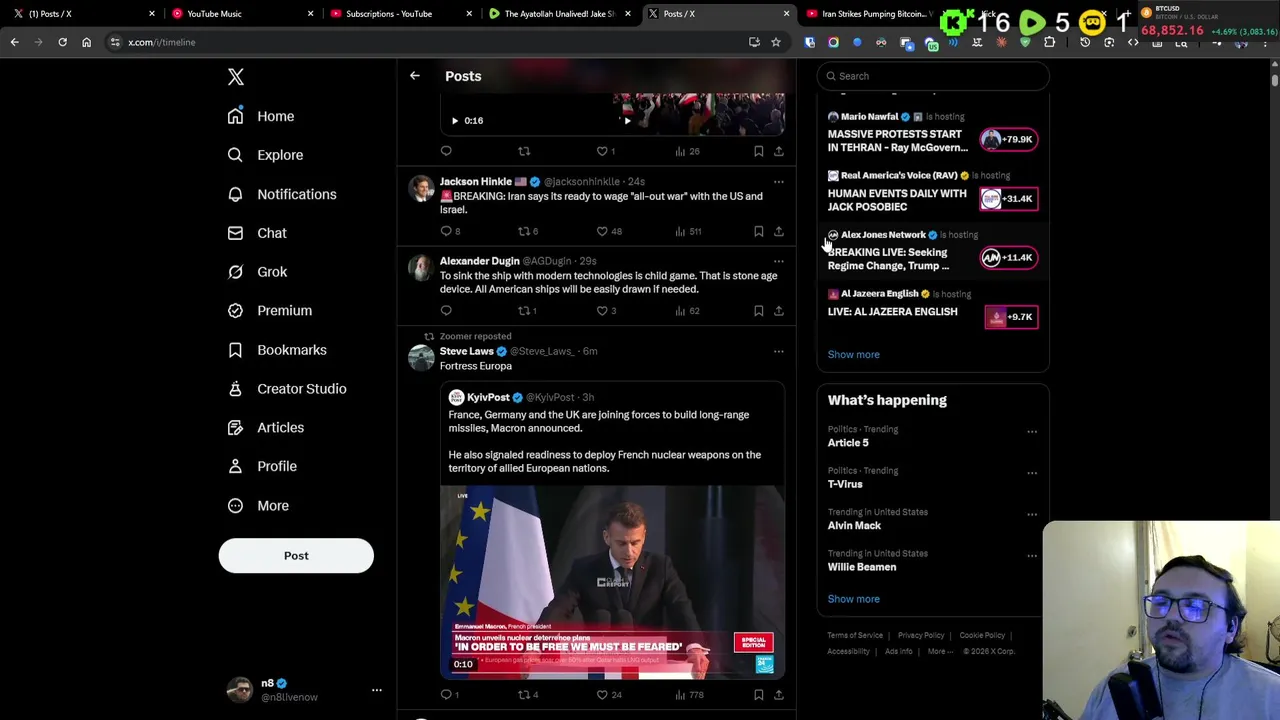Open Profile in the sidebar
1280x720 pixels.
[x=262, y=466]
